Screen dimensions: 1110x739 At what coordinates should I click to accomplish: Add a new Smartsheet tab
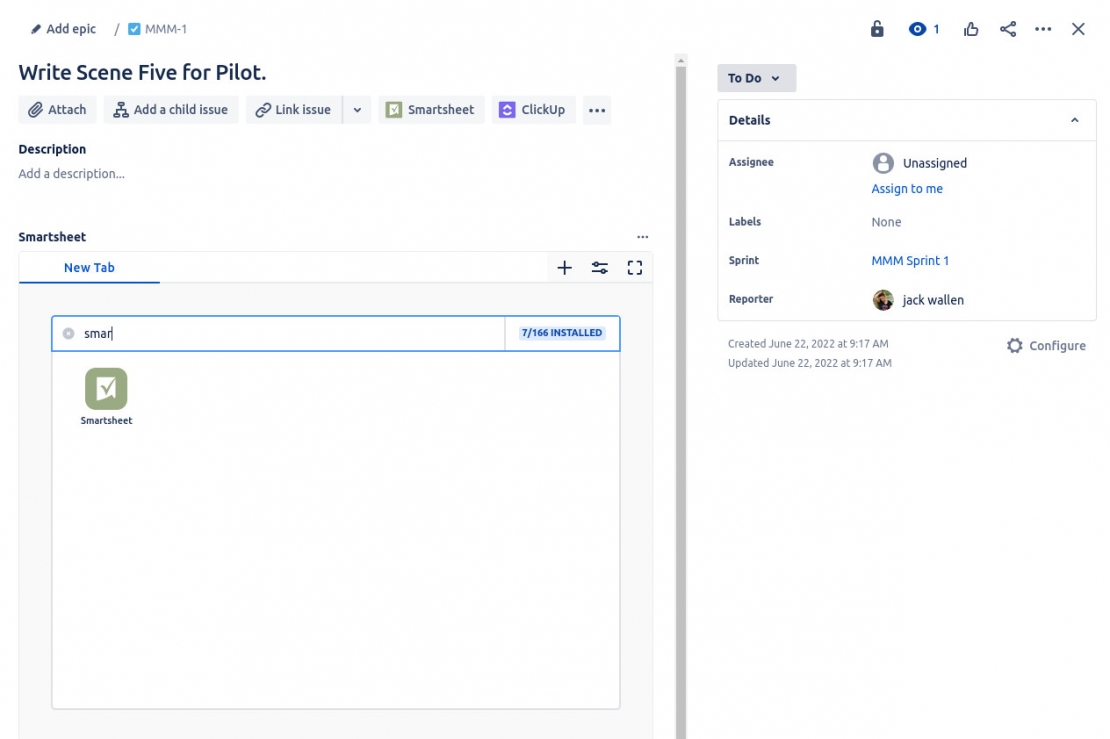tap(565, 267)
